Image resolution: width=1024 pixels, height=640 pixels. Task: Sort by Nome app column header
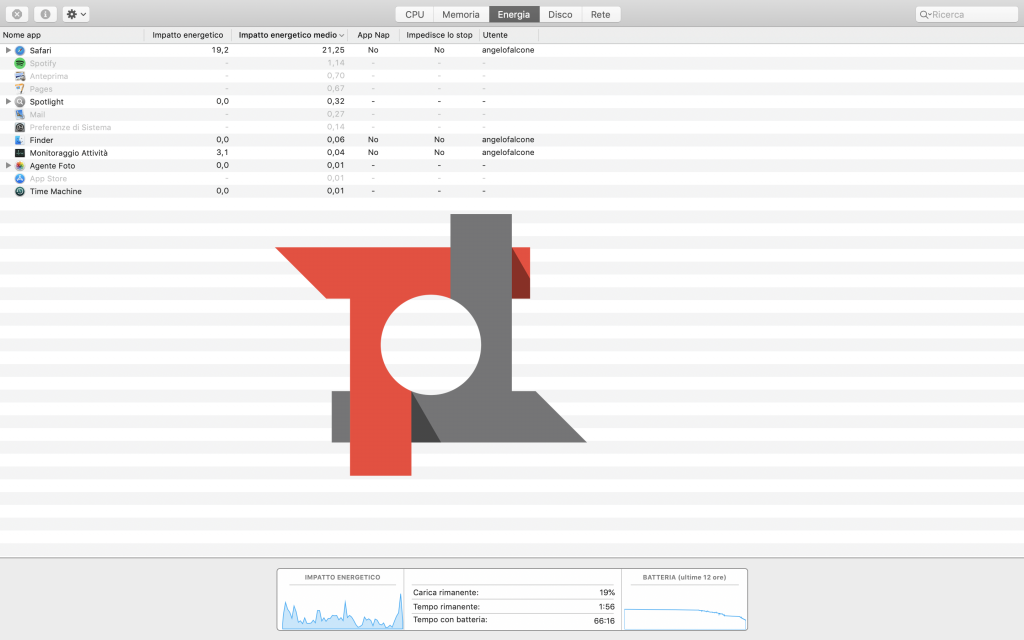[x=70, y=35]
